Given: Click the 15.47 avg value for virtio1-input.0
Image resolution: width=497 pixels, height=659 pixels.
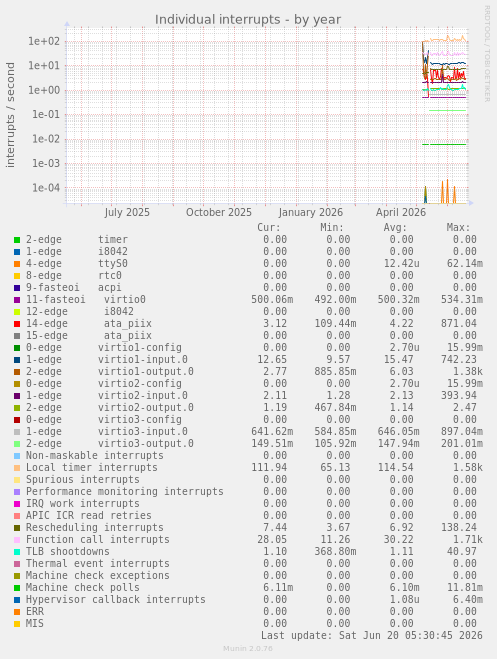Looking at the screenshot, I should [398, 360].
